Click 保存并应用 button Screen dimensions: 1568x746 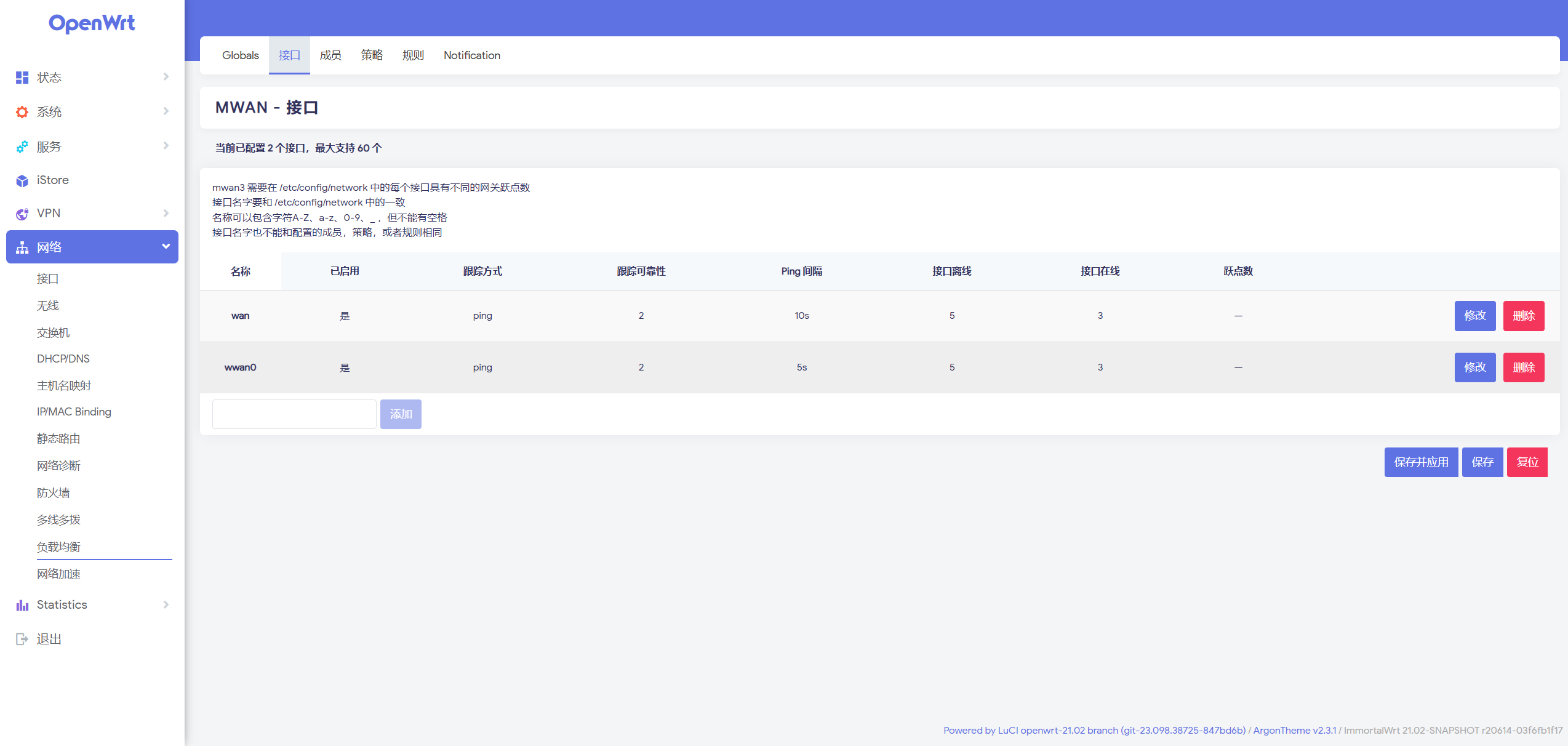click(x=1422, y=462)
